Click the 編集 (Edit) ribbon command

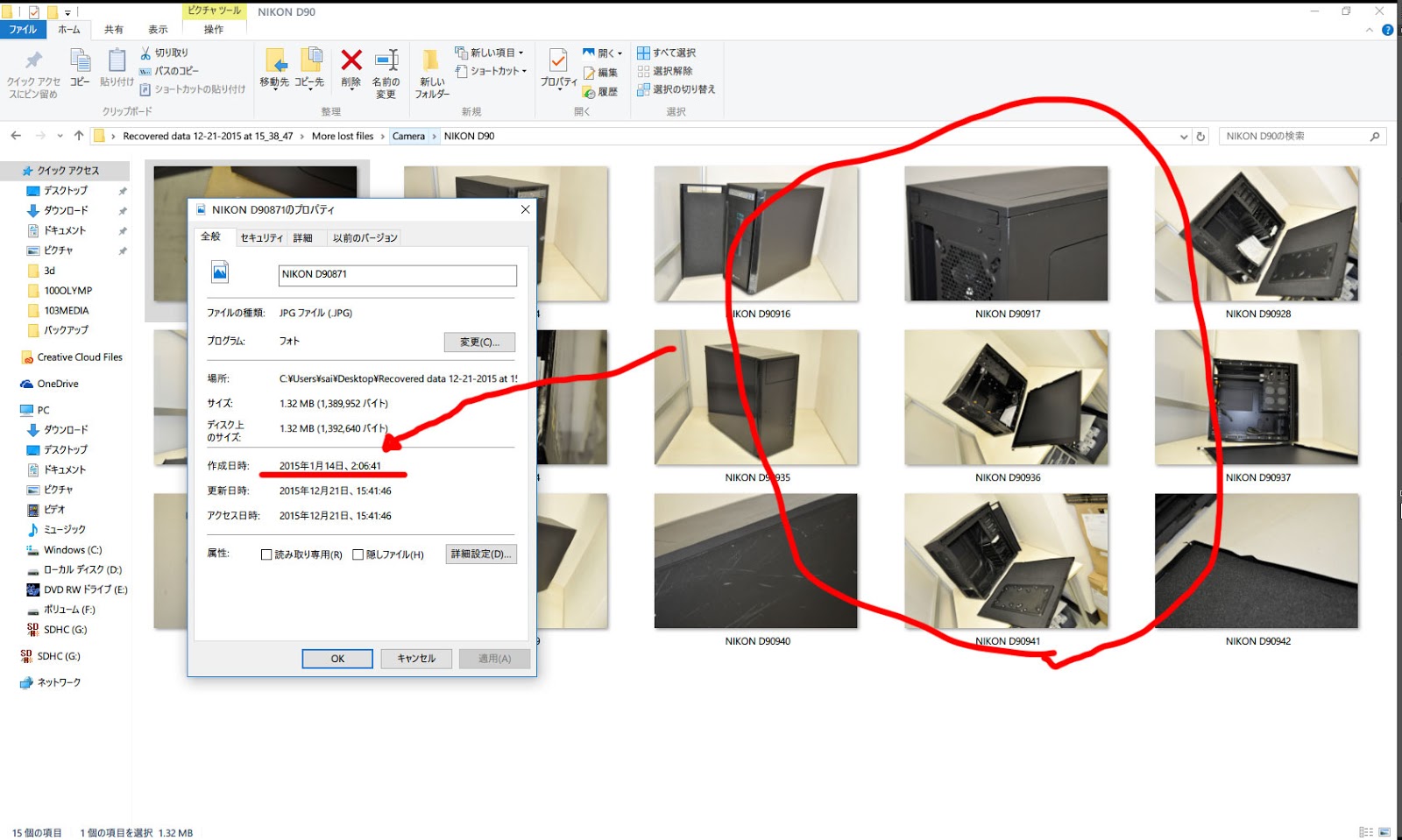pyautogui.click(x=601, y=73)
